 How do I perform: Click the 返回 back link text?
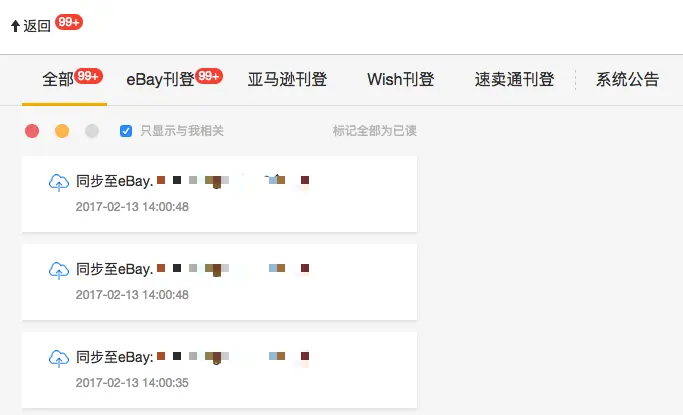(x=37, y=26)
